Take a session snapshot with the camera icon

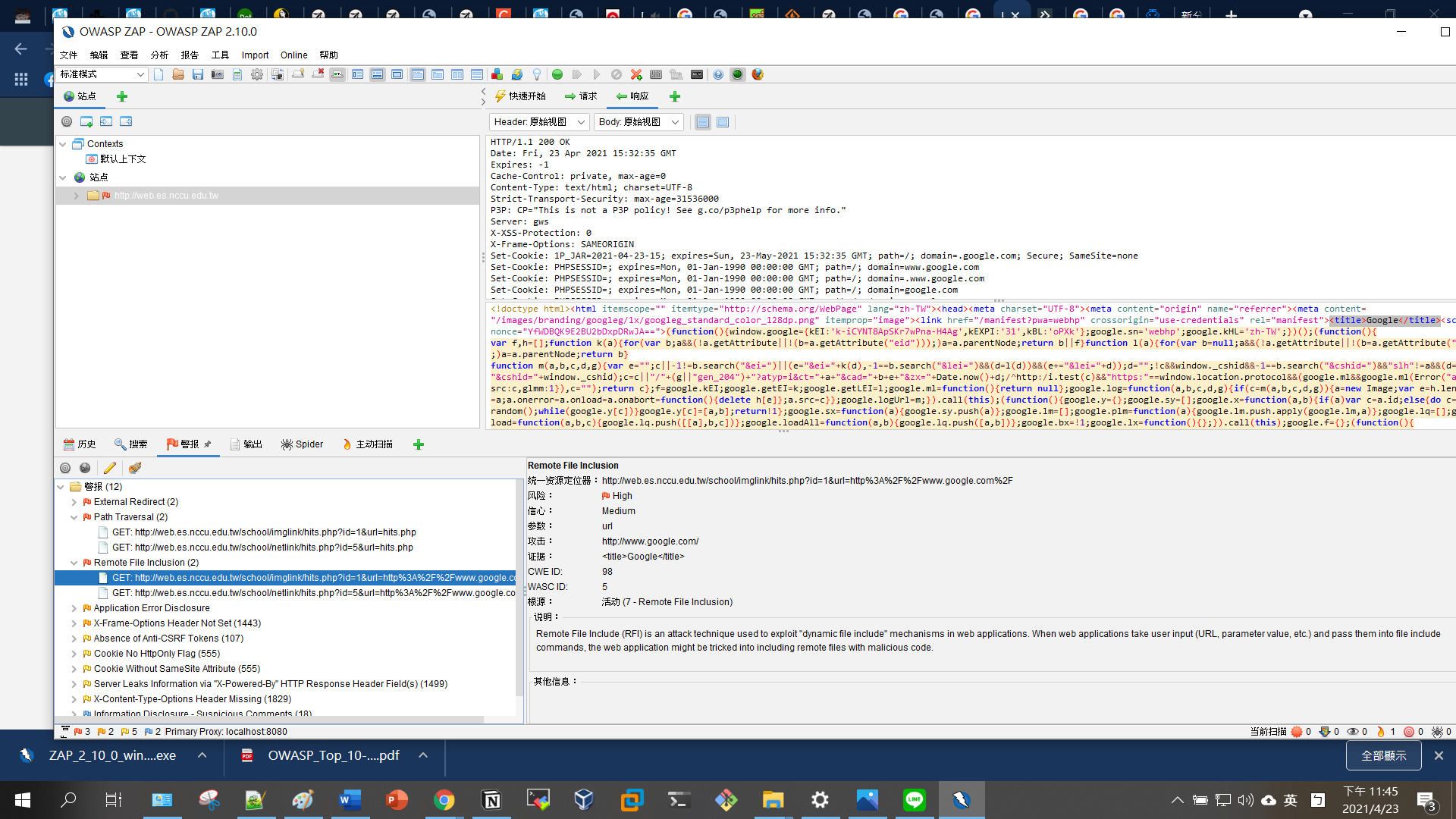coord(218,74)
